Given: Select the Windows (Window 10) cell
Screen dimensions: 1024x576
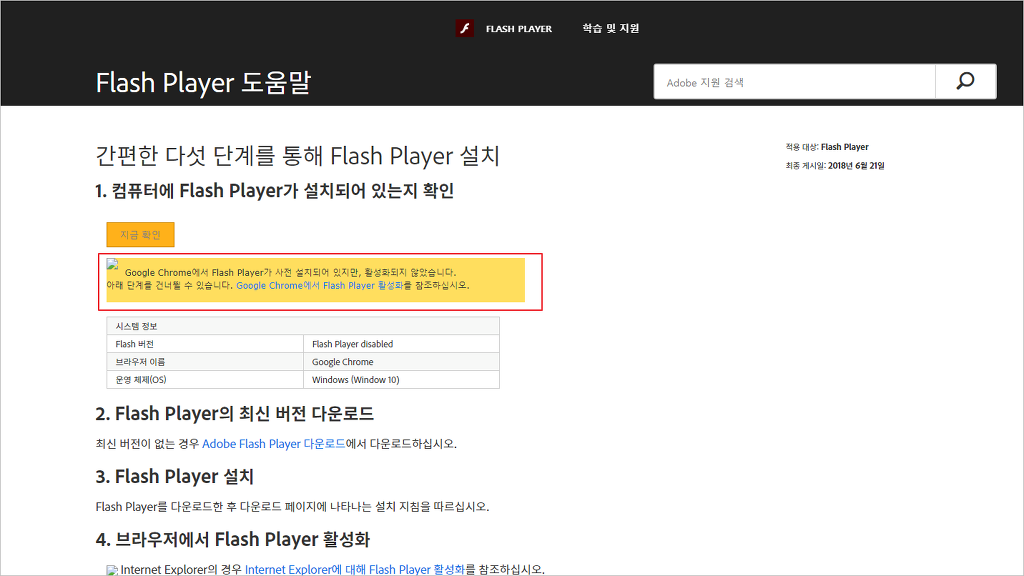Looking at the screenshot, I should 402,379.
